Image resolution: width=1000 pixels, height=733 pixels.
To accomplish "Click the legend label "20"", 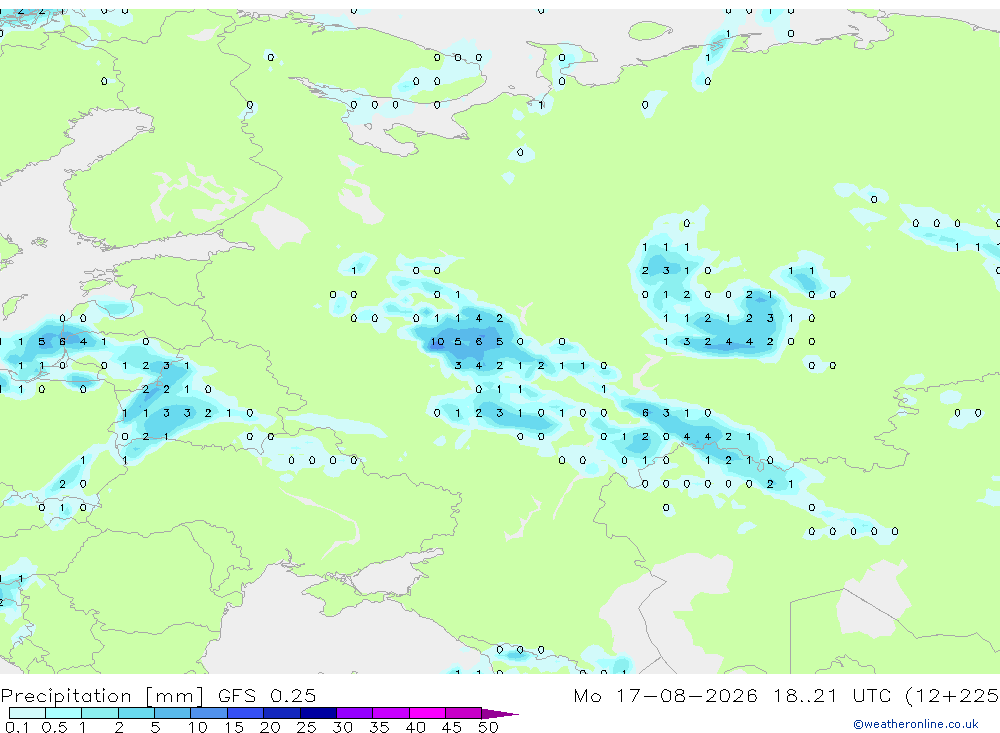I will (270, 727).
